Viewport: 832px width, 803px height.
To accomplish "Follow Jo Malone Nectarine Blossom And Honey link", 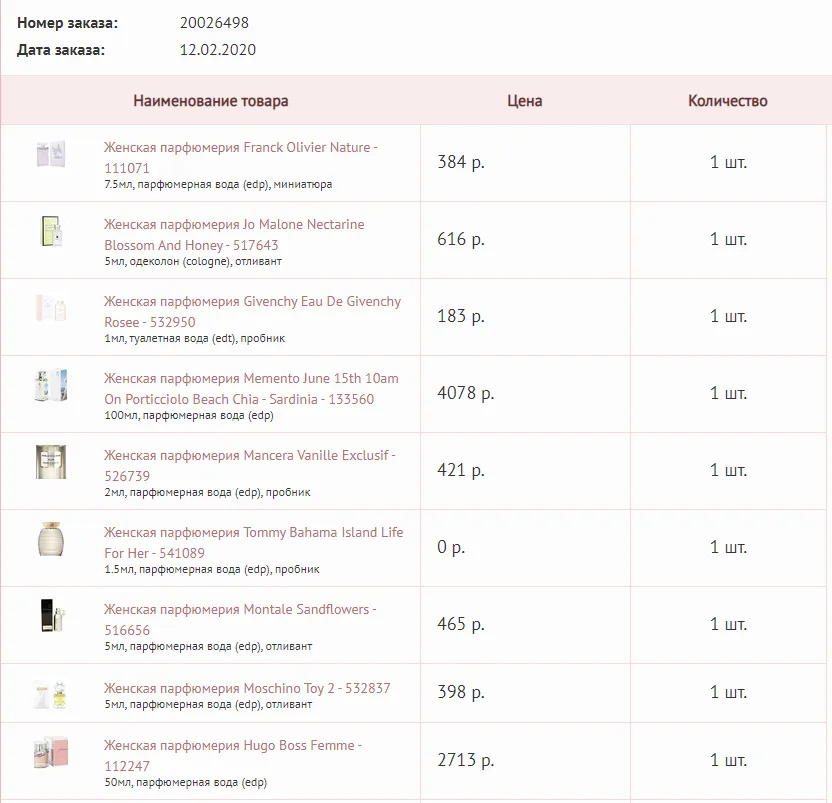I will point(235,235).
